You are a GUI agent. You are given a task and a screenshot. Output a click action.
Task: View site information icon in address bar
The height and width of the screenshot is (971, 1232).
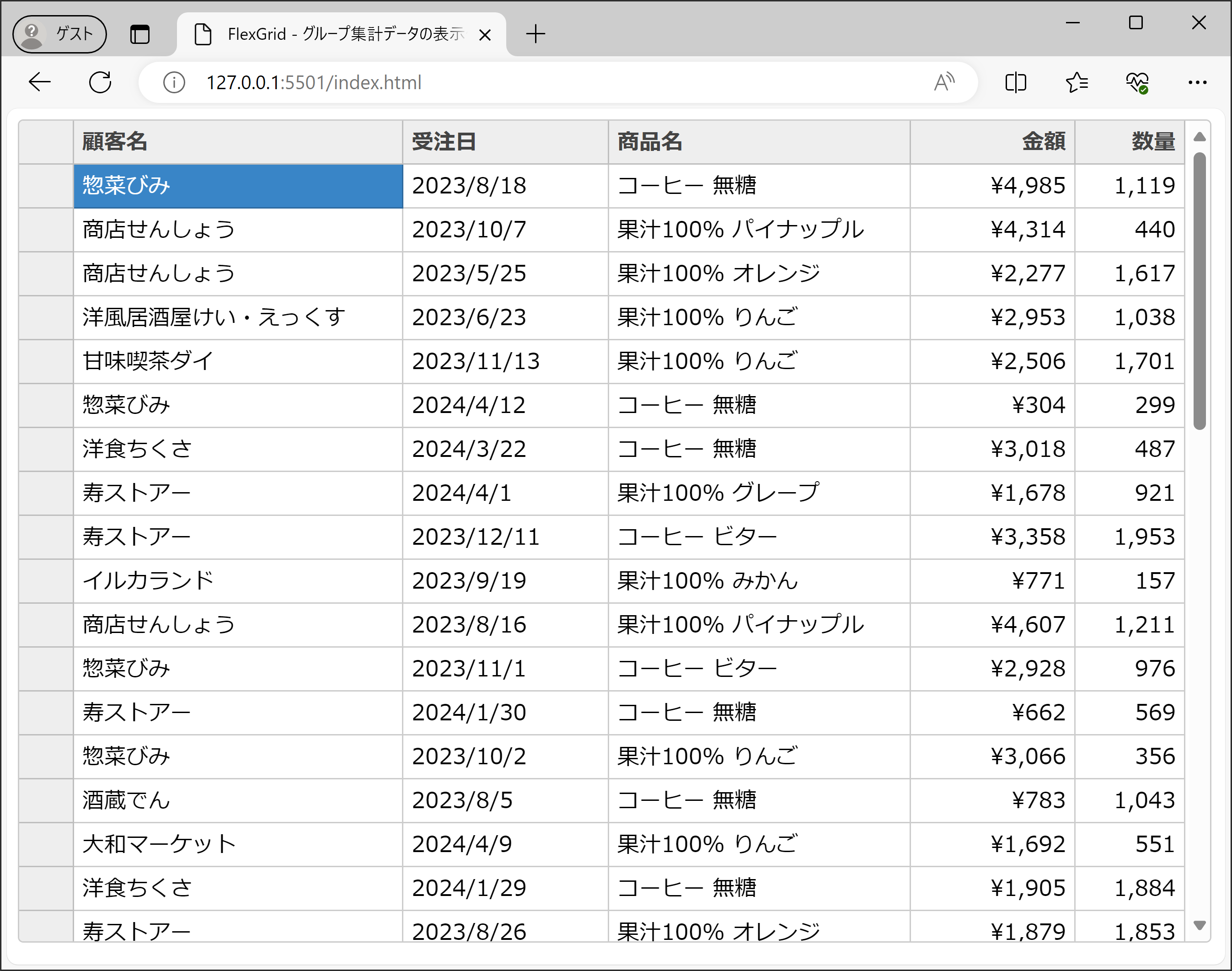pyautogui.click(x=174, y=82)
